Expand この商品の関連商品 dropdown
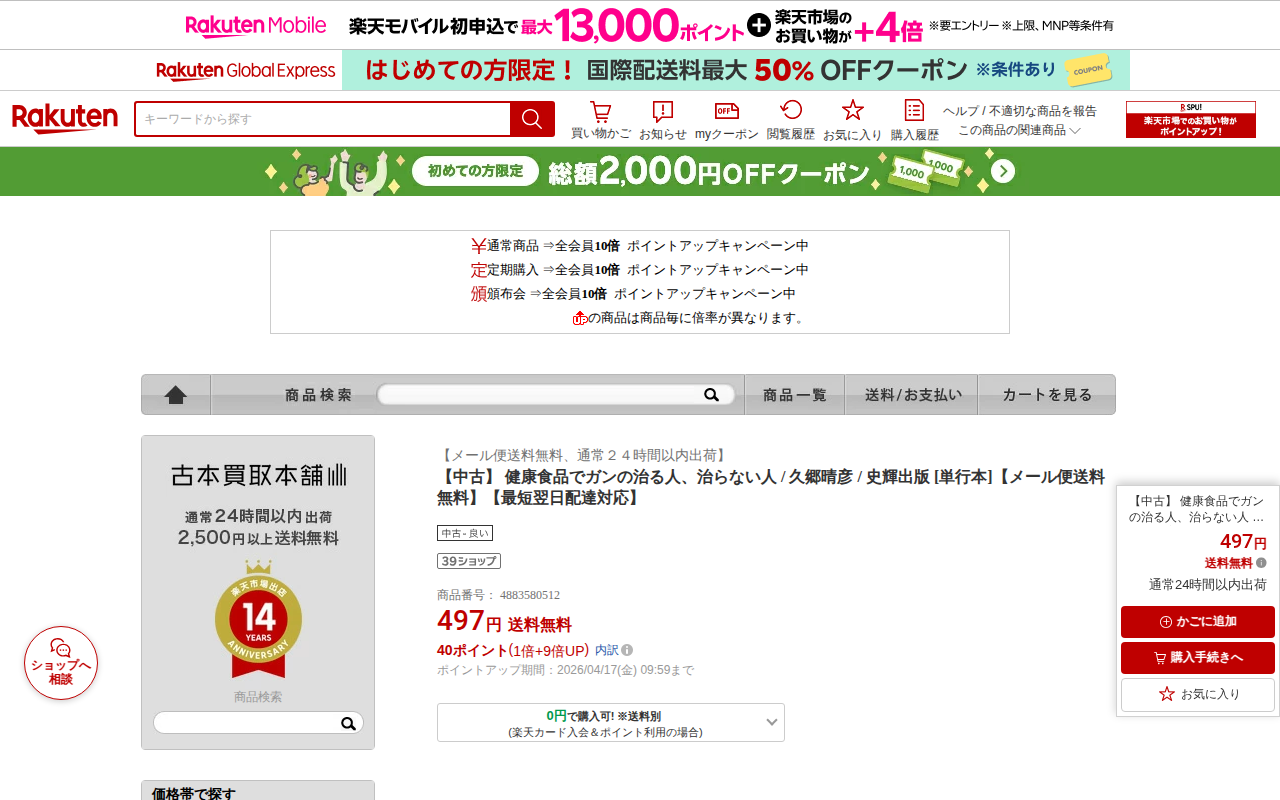1280x800 pixels. pos(1020,130)
